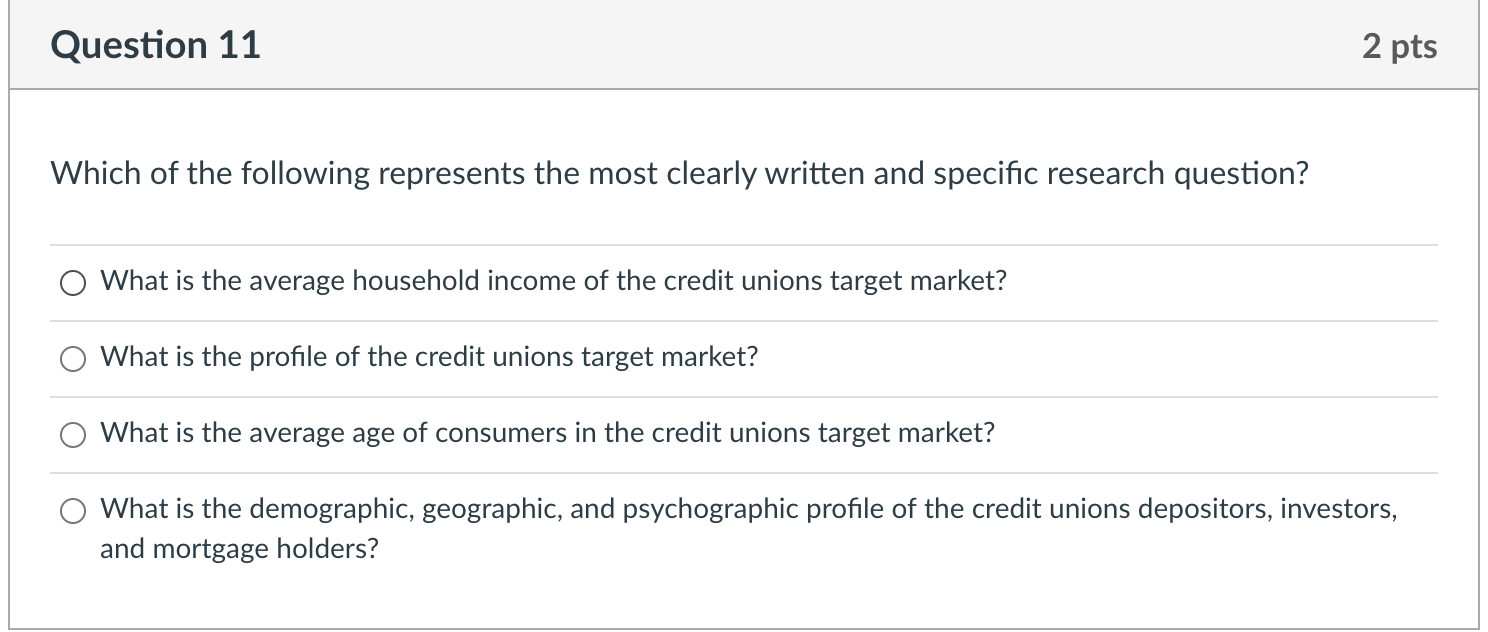Click the second line of the final answer
The image size is (1488, 632).
tap(238, 548)
